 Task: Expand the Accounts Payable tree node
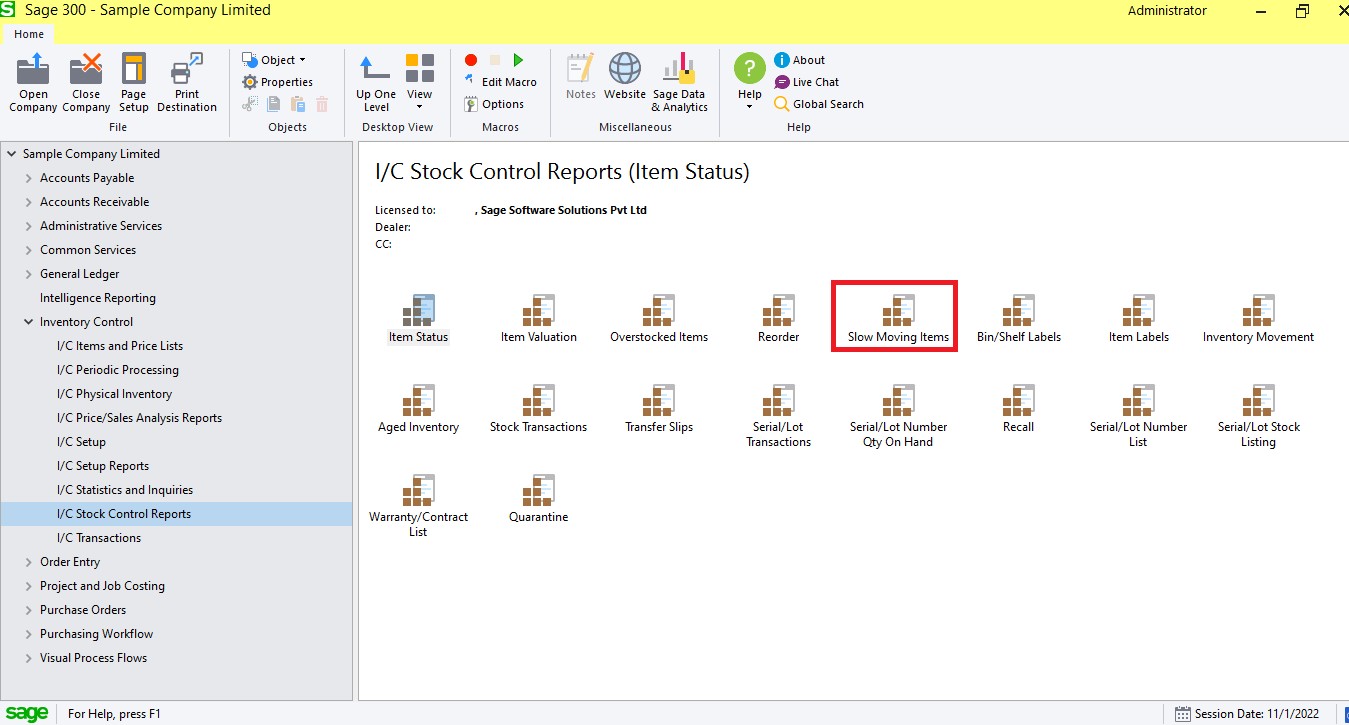pos(29,178)
